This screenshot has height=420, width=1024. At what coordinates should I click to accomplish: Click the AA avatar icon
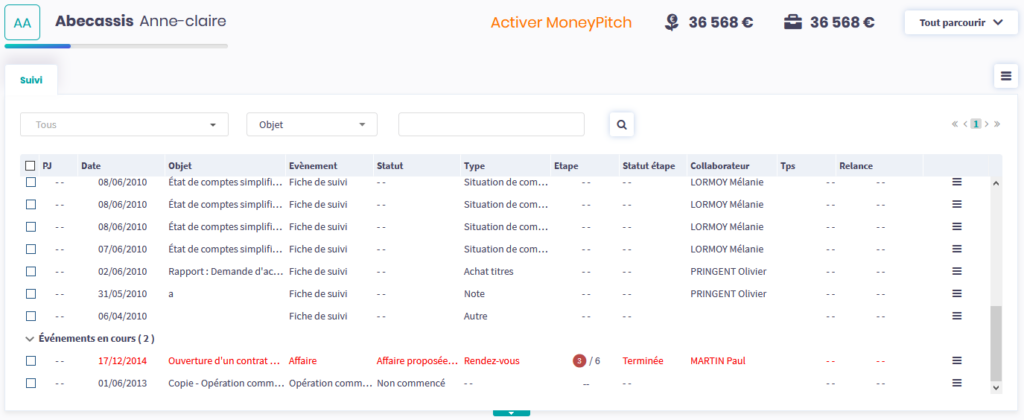click(22, 22)
